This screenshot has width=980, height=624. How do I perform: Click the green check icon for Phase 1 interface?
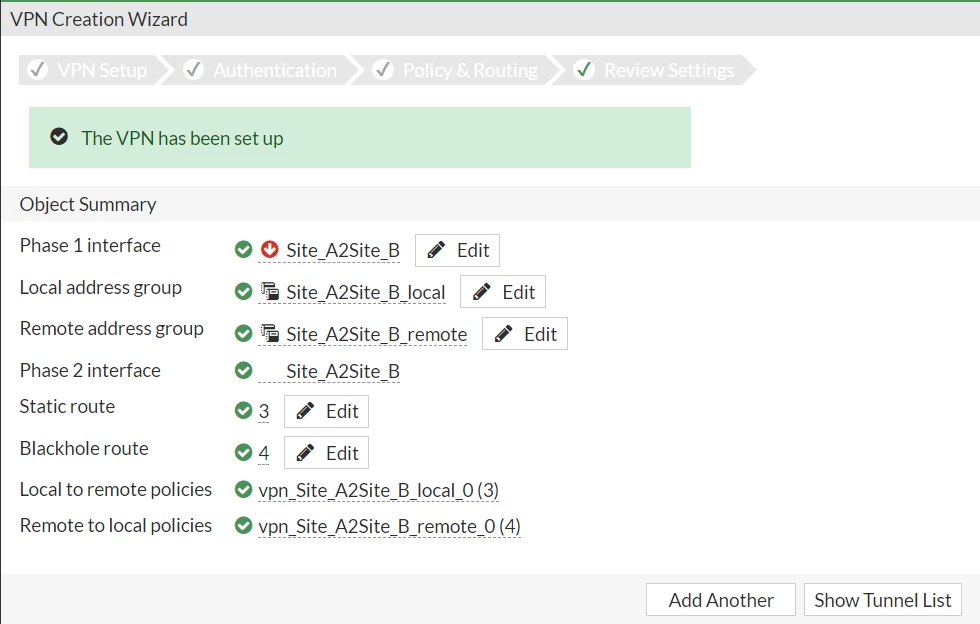(243, 249)
